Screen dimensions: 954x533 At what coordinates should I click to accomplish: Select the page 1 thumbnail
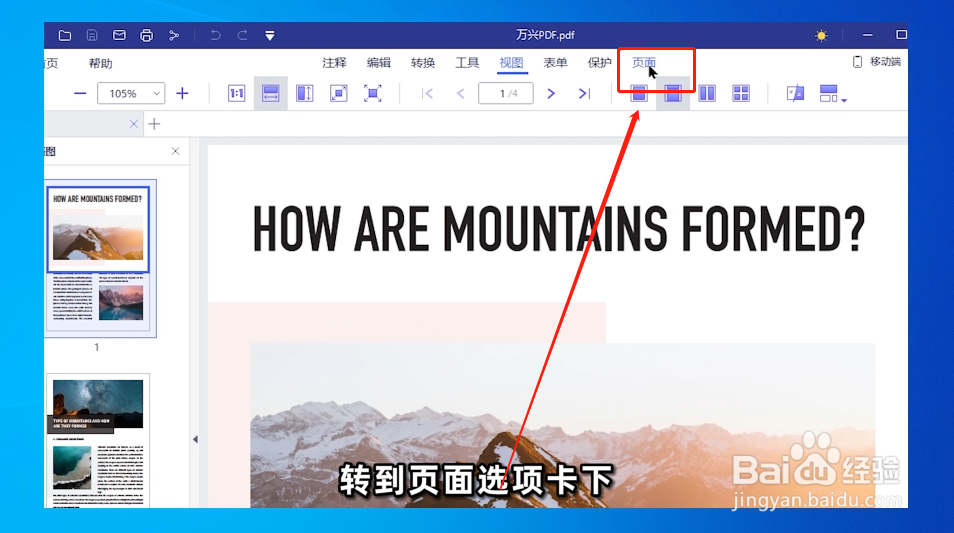(100, 258)
